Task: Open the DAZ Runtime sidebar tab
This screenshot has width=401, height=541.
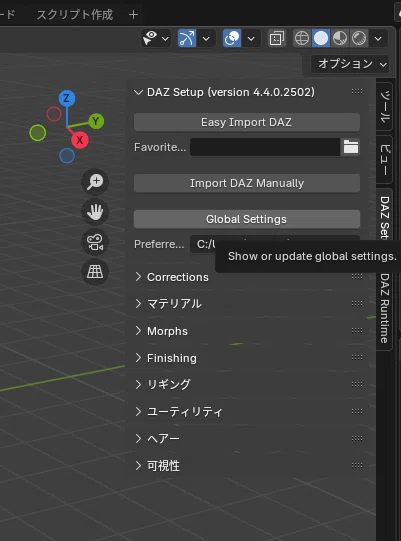Action: [x=384, y=309]
